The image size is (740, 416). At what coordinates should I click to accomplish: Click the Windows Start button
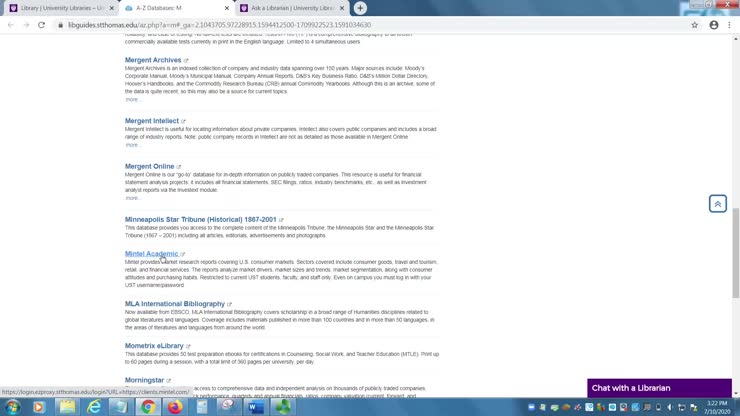(x=13, y=407)
